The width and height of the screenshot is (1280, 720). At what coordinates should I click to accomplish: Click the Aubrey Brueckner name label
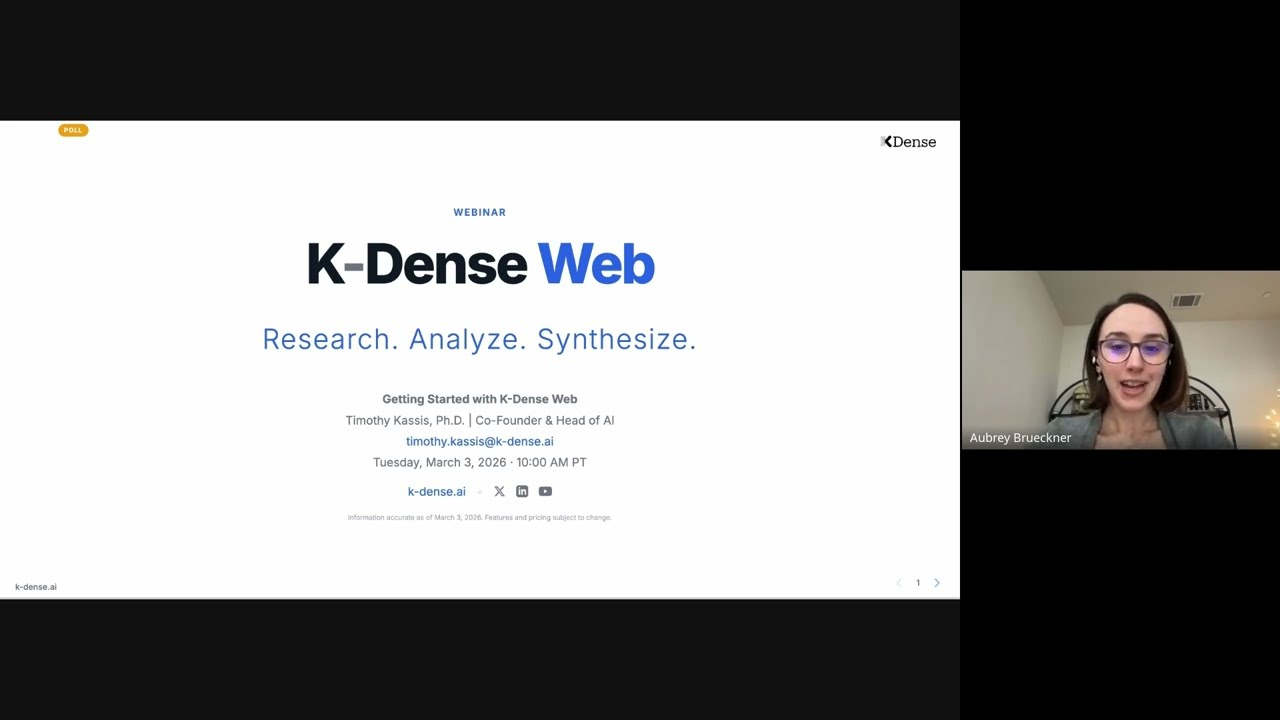tap(1020, 438)
